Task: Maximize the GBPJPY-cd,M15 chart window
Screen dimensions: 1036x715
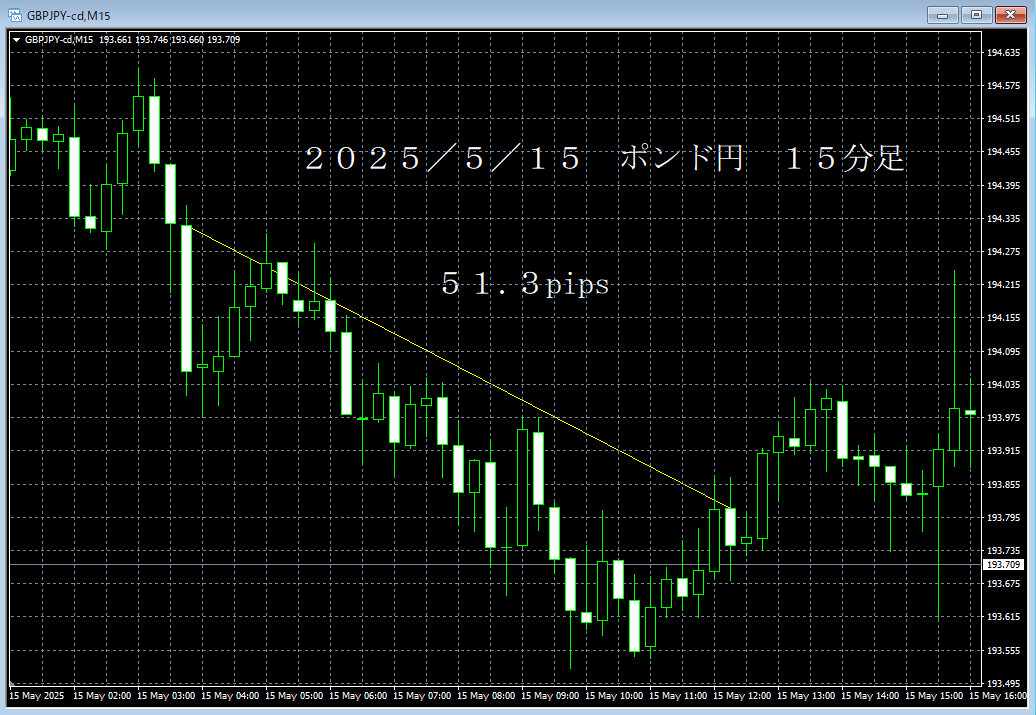Action: tap(977, 15)
